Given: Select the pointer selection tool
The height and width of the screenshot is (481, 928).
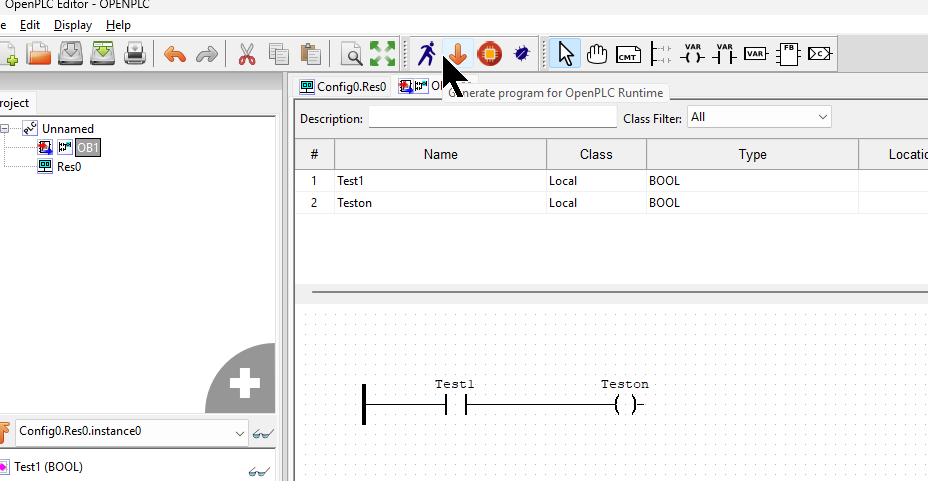Looking at the screenshot, I should coord(566,54).
